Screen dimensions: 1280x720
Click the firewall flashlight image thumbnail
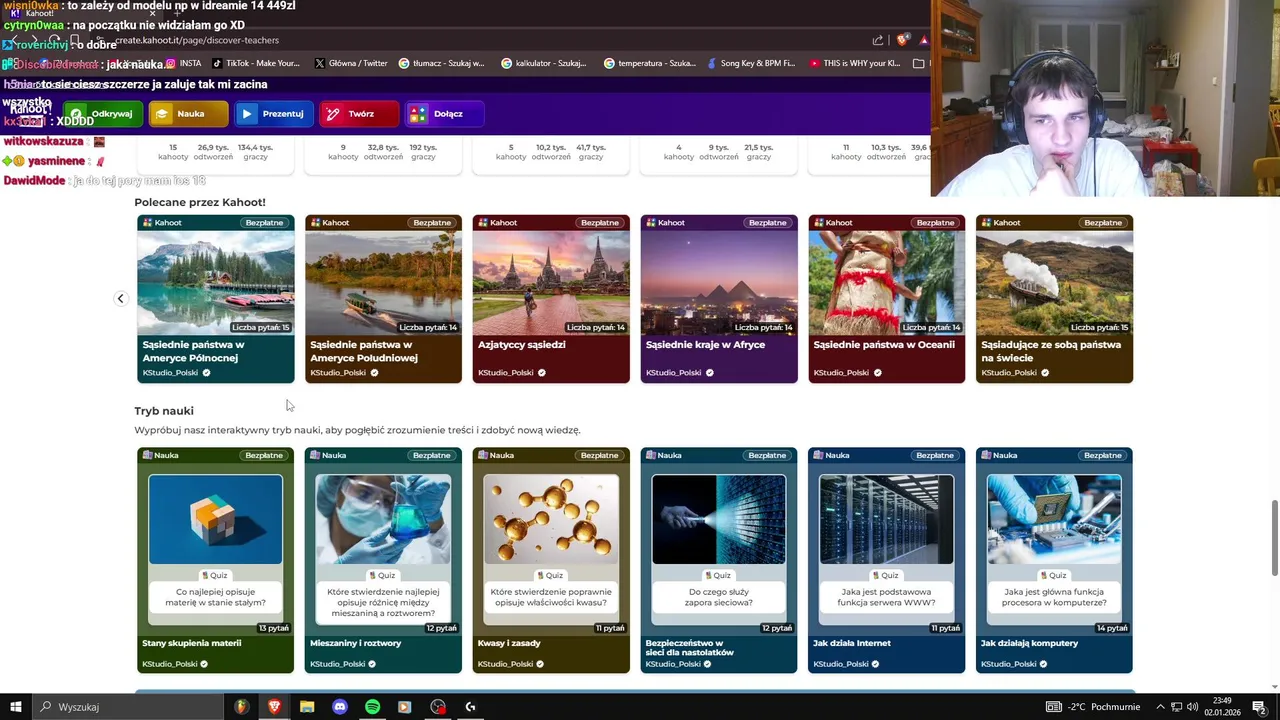pyautogui.click(x=719, y=520)
